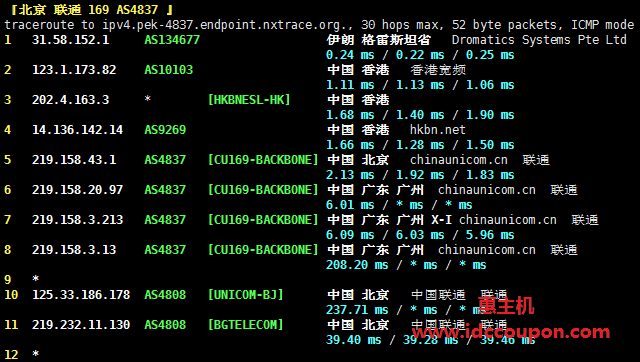Click AS number AS134677
Viewport: 640px width, 362px height.
(172, 40)
